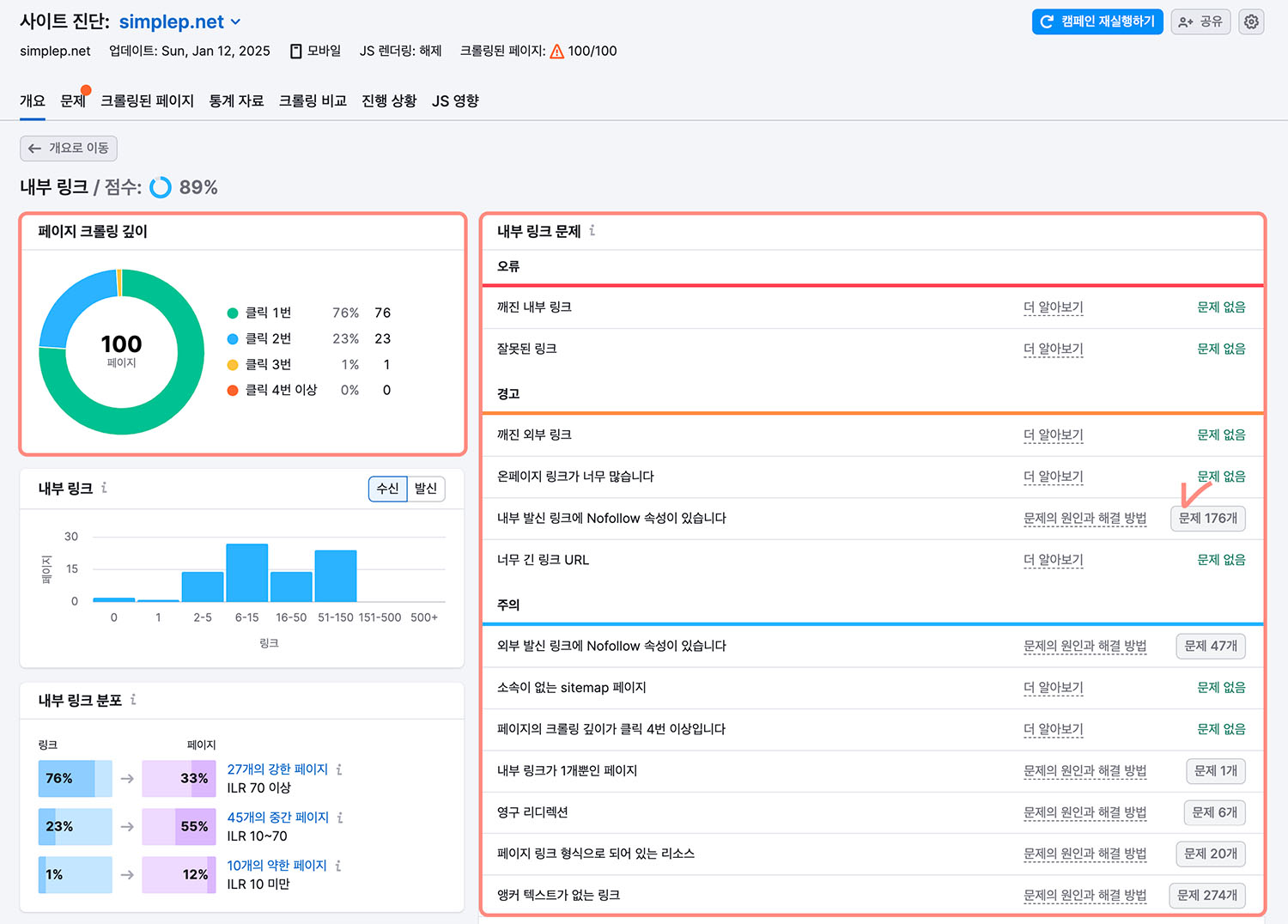Image resolution: width=1288 pixels, height=924 pixels.
Task: Open the 문제 47개 issue button
Action: tap(1211, 646)
